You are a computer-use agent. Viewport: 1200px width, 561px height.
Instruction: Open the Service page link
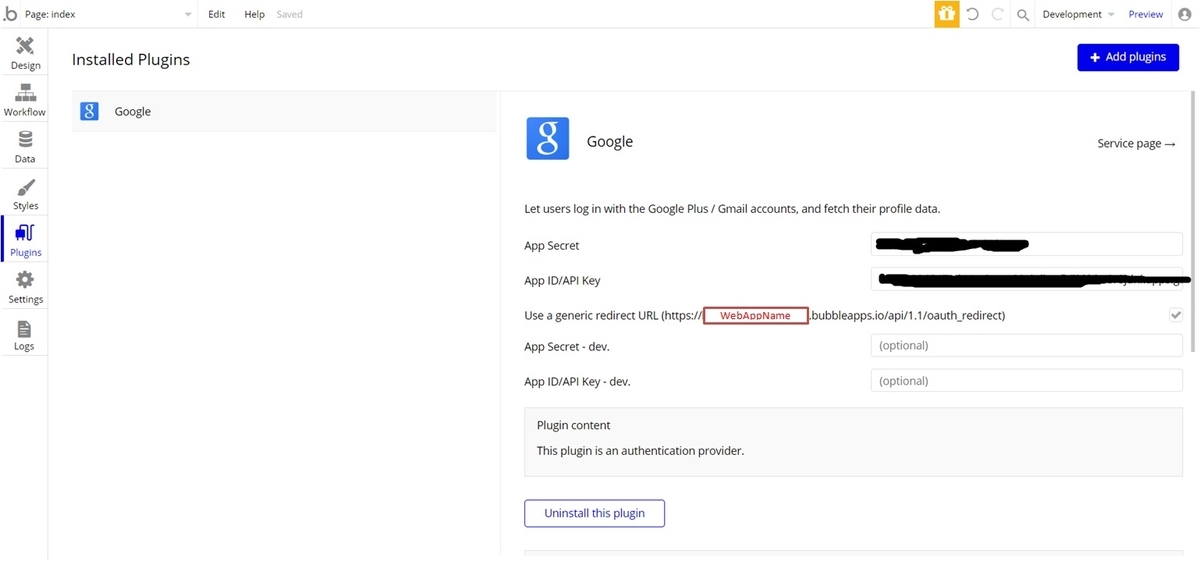coord(1136,144)
